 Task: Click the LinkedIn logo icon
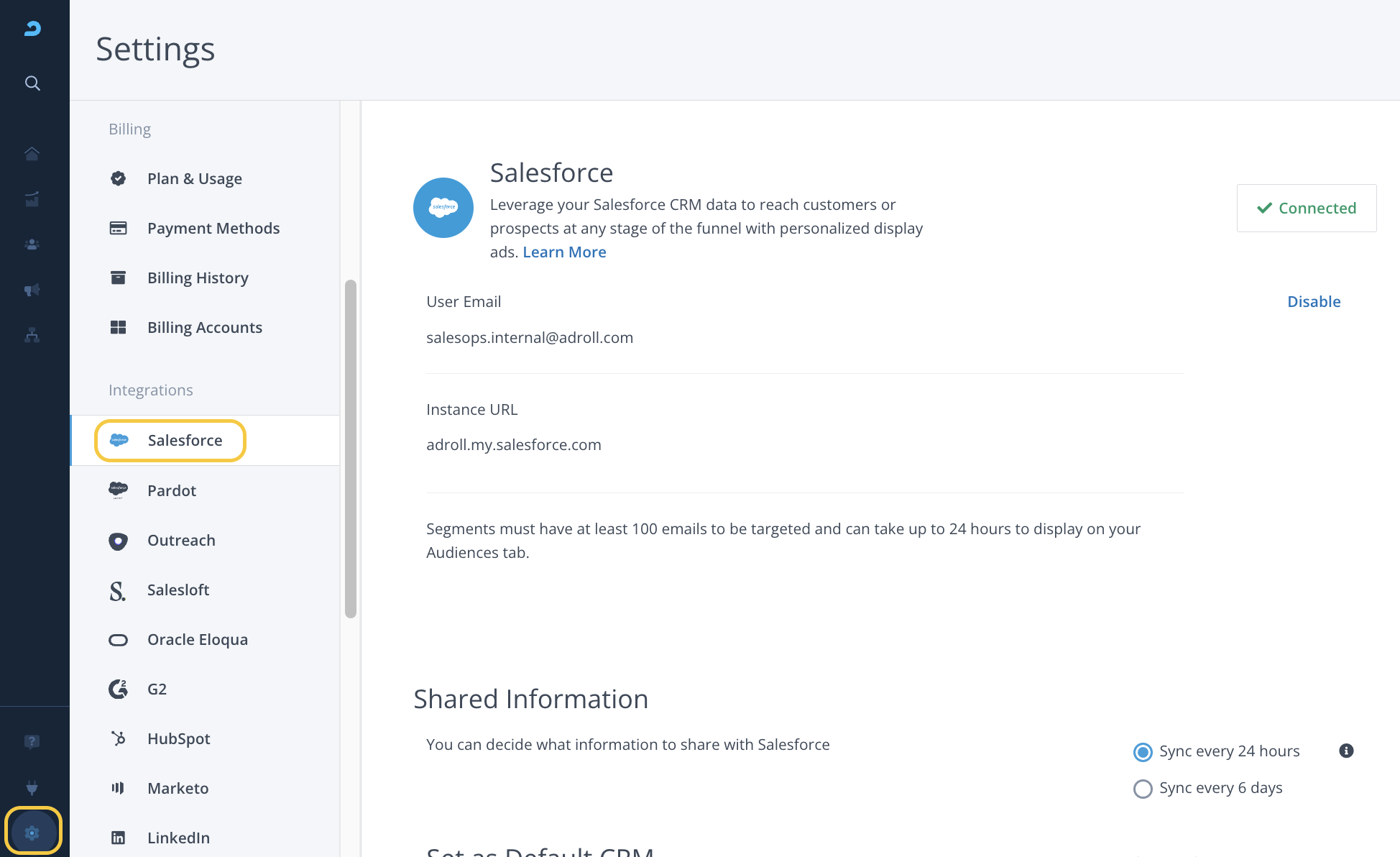(x=118, y=838)
